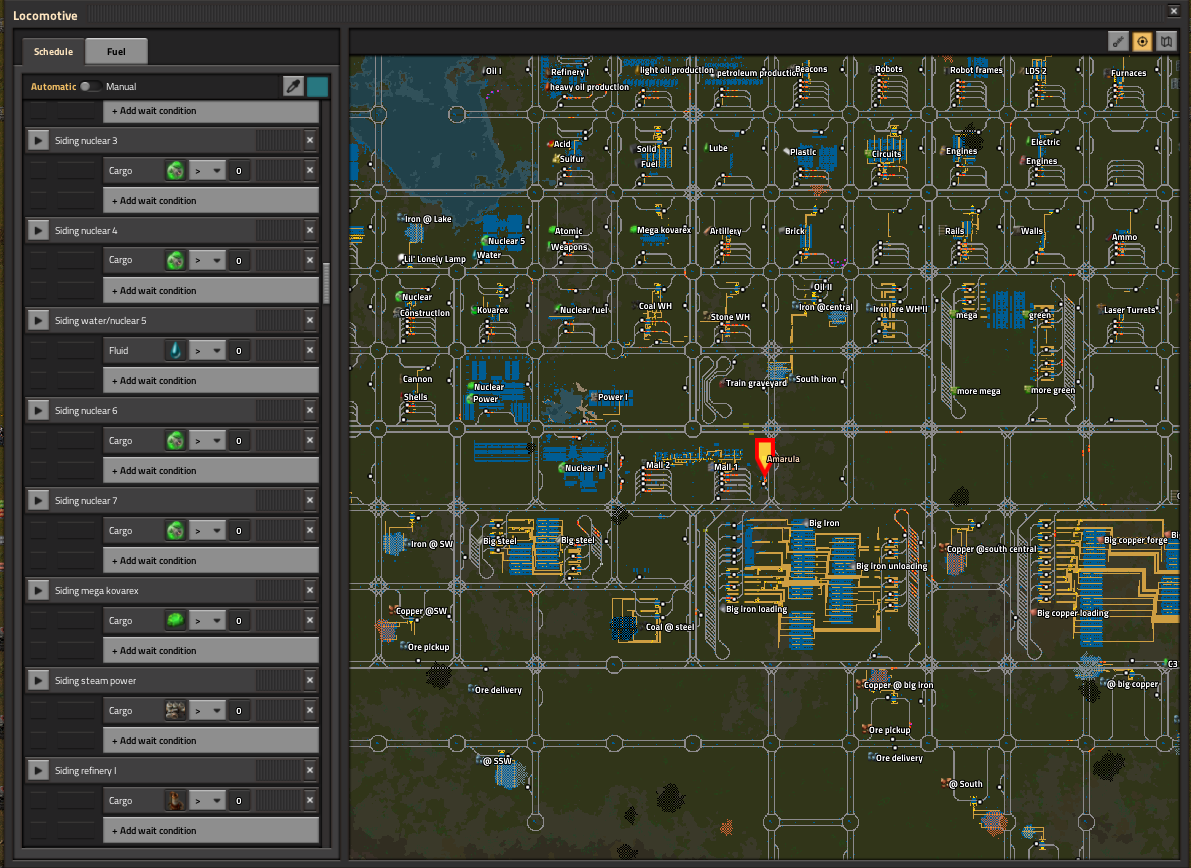Delete the cargo condition under Siding nuclear 7
This screenshot has width=1191, height=868.
coord(310,531)
